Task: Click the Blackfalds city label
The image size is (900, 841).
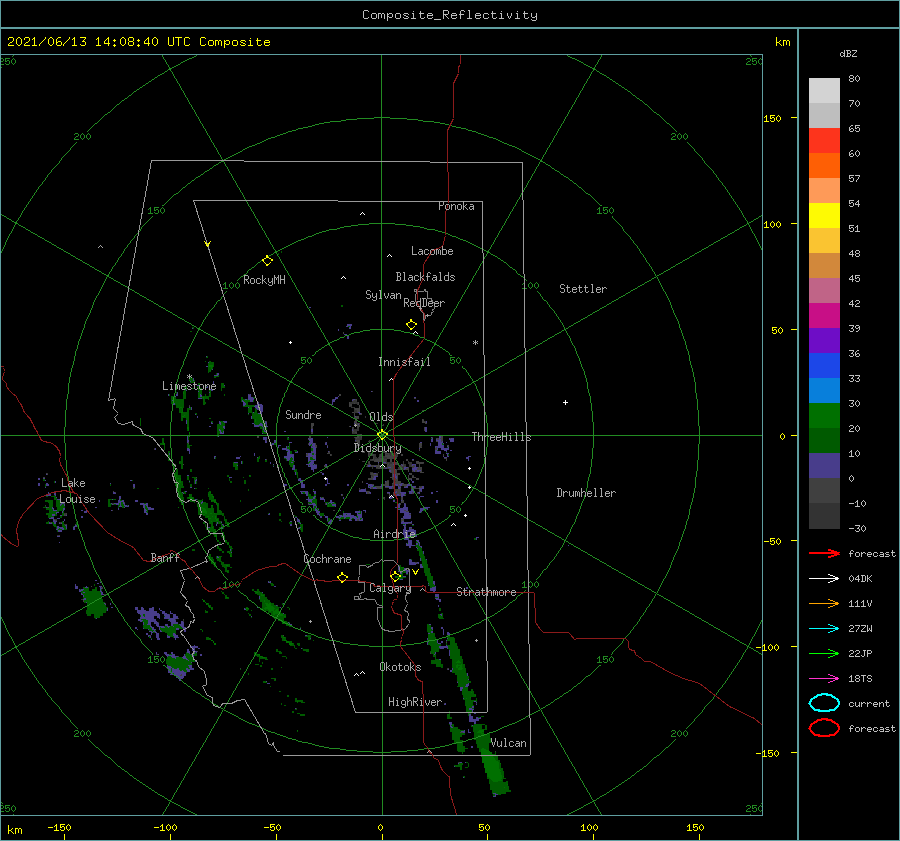Action: point(425,277)
